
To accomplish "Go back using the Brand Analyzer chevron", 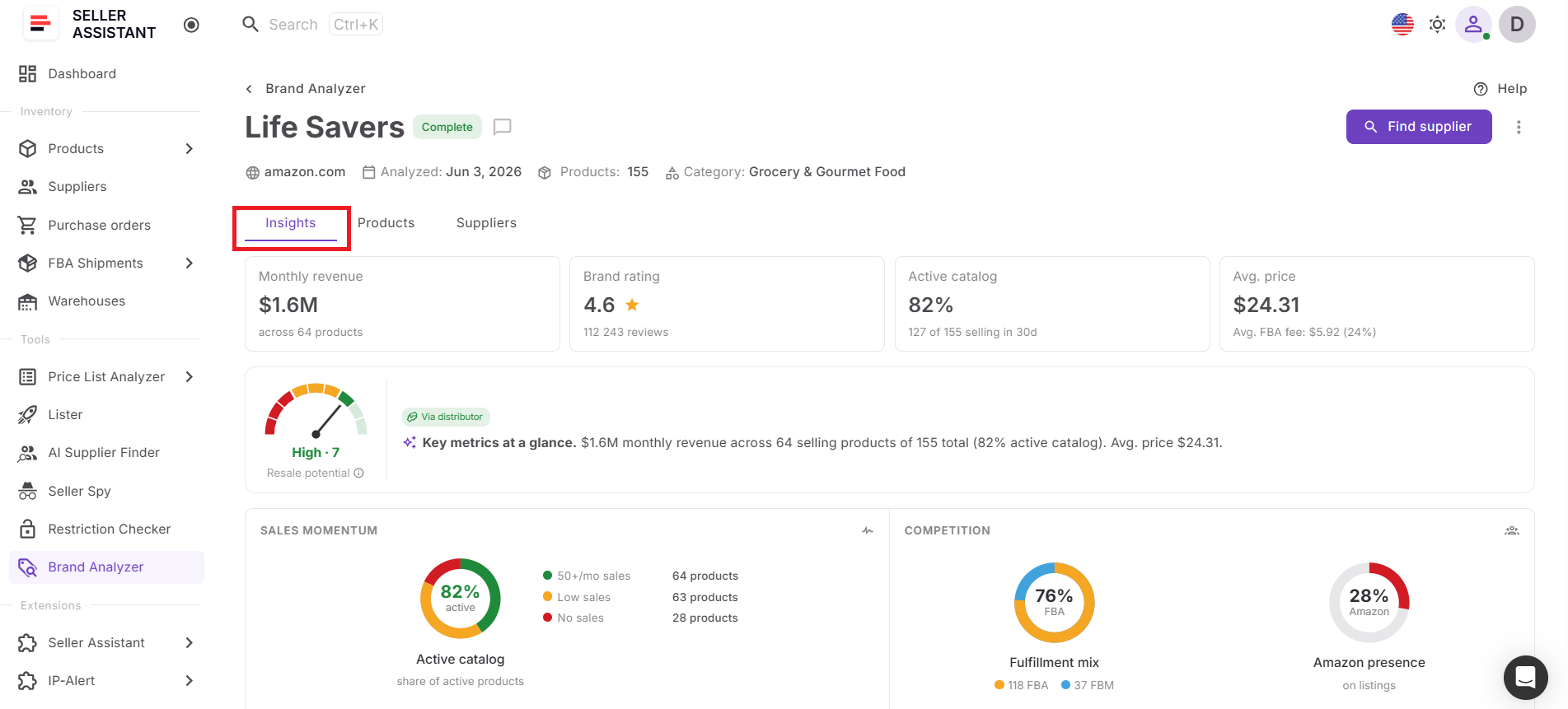I will pos(249,89).
